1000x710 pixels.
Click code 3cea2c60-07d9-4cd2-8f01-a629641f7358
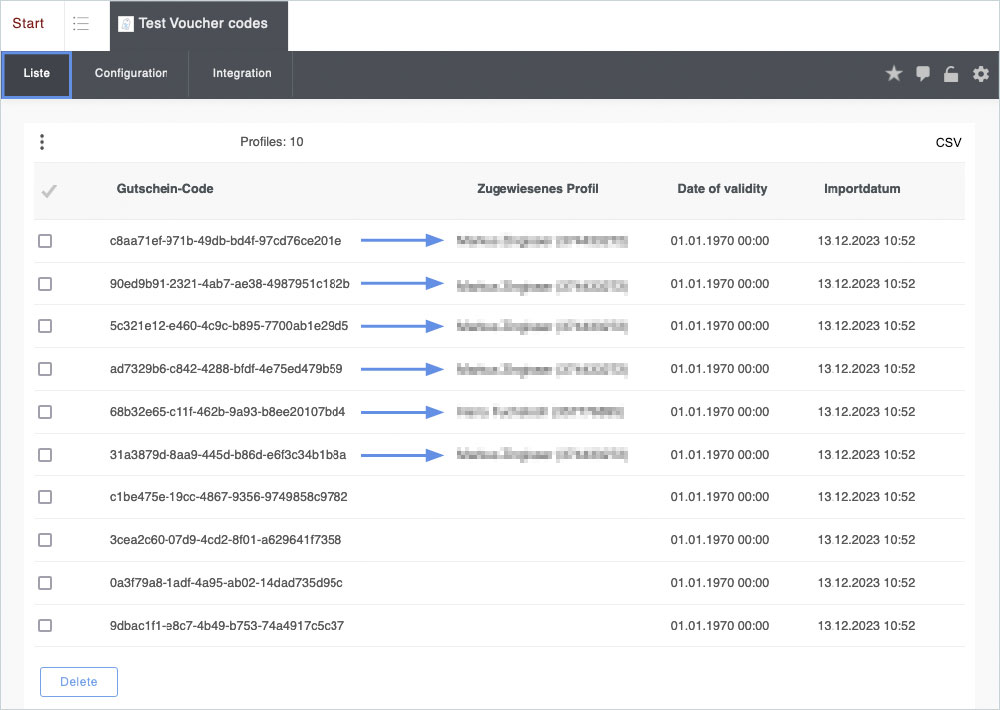[x=225, y=540]
